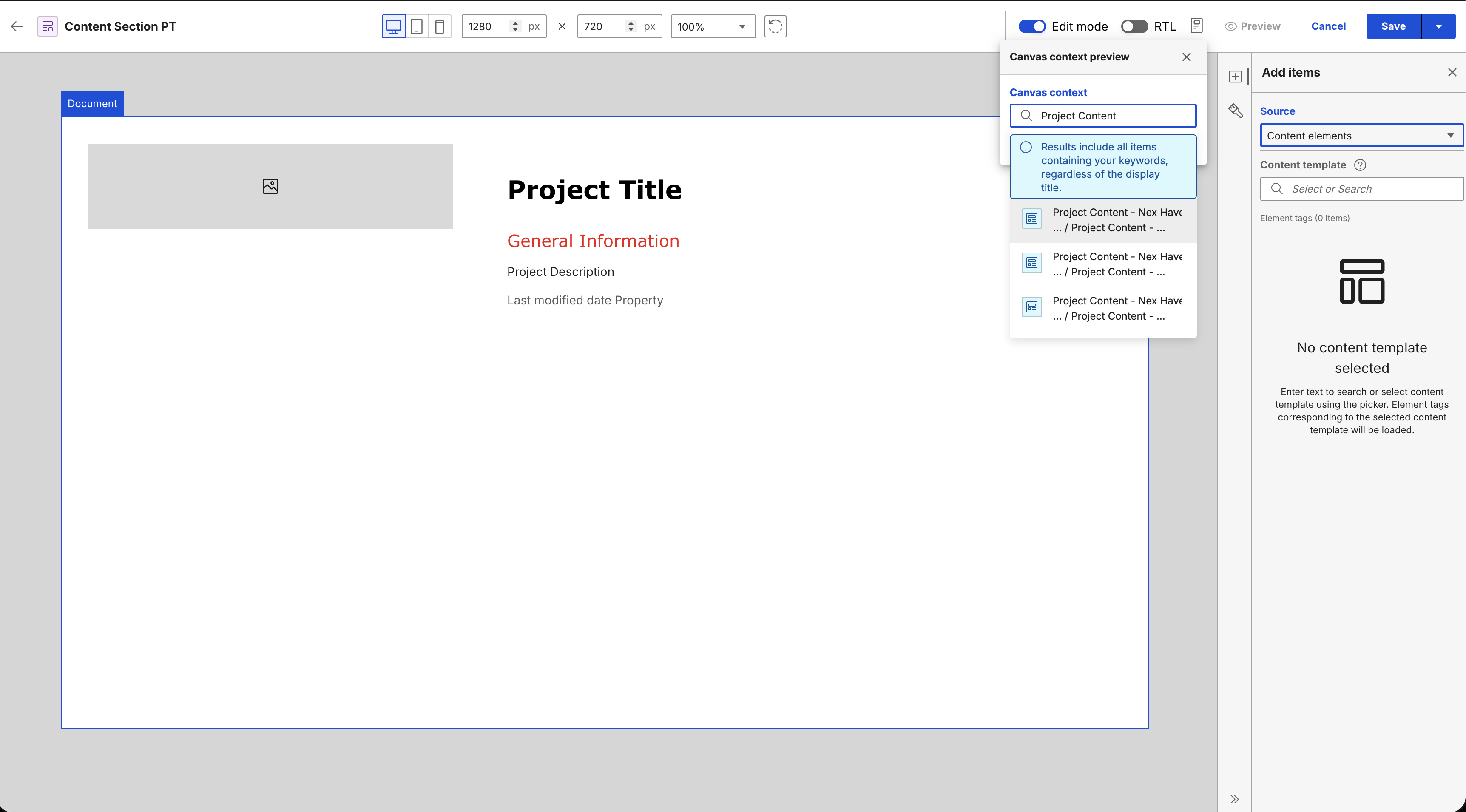Open the Source Content elements dropdown
The height and width of the screenshot is (812, 1466).
(1361, 136)
